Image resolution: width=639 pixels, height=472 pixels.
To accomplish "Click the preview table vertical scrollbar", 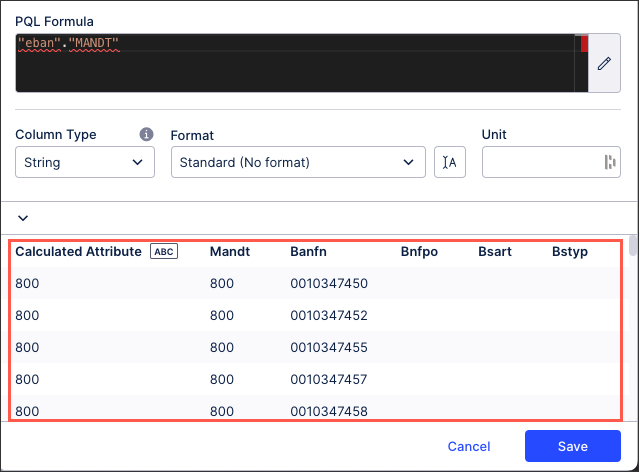I will point(632,245).
